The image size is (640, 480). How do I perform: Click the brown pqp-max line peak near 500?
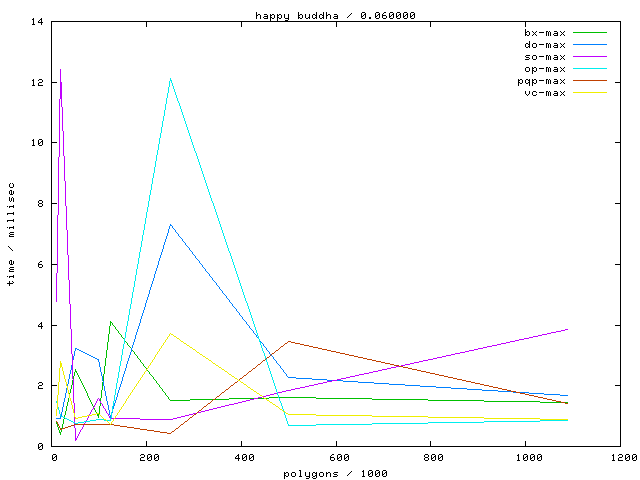289,341
